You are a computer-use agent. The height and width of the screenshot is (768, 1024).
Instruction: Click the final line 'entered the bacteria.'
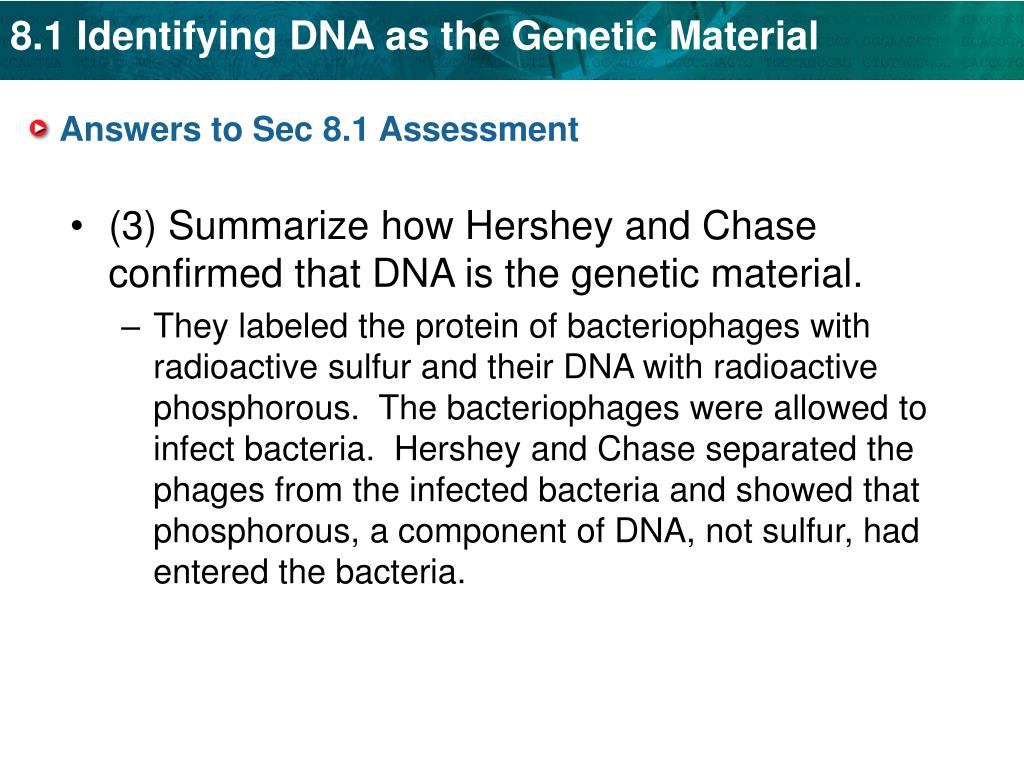(309, 572)
